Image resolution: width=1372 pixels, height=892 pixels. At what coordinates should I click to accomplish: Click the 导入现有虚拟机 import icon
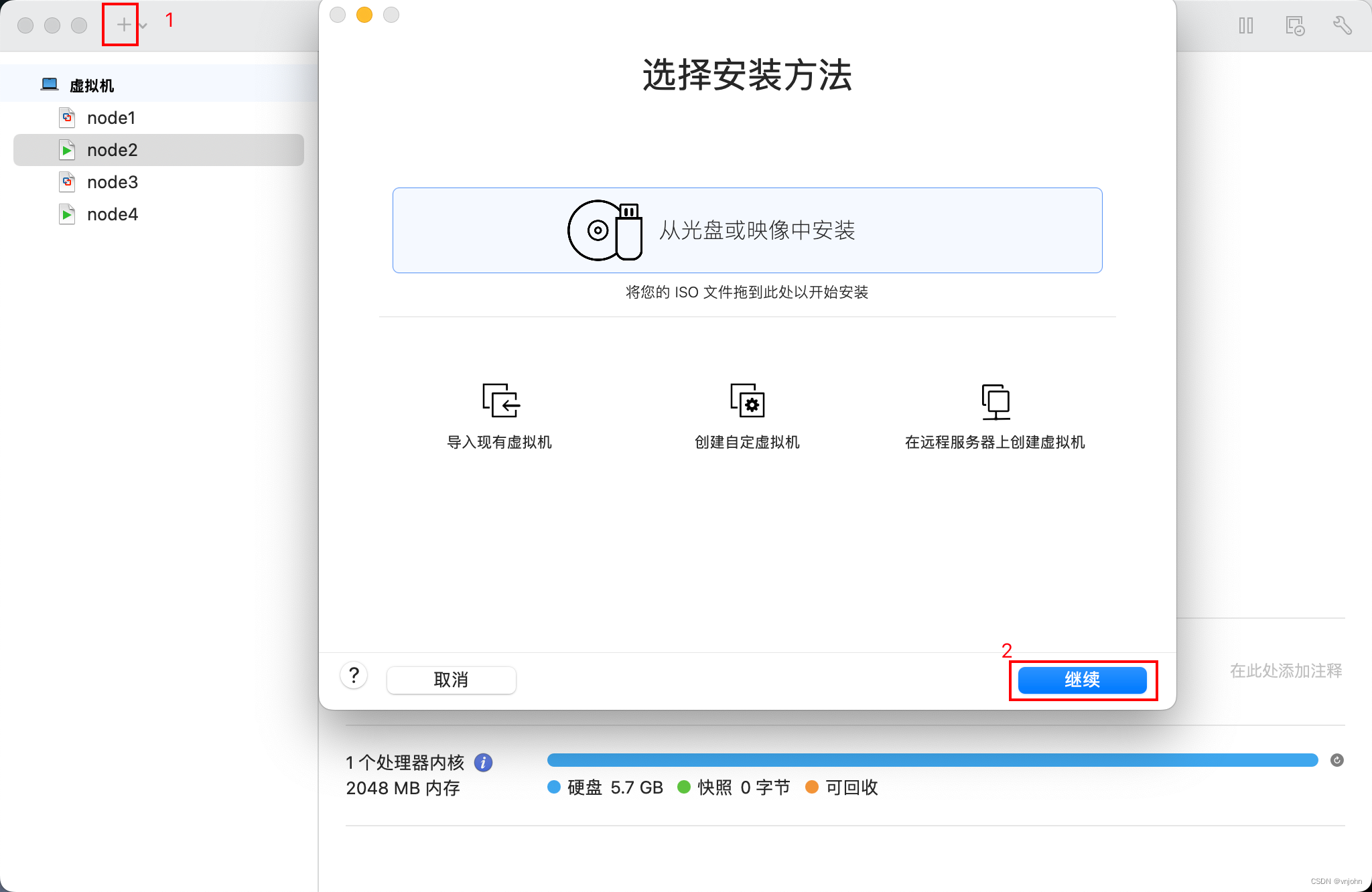[x=500, y=400]
